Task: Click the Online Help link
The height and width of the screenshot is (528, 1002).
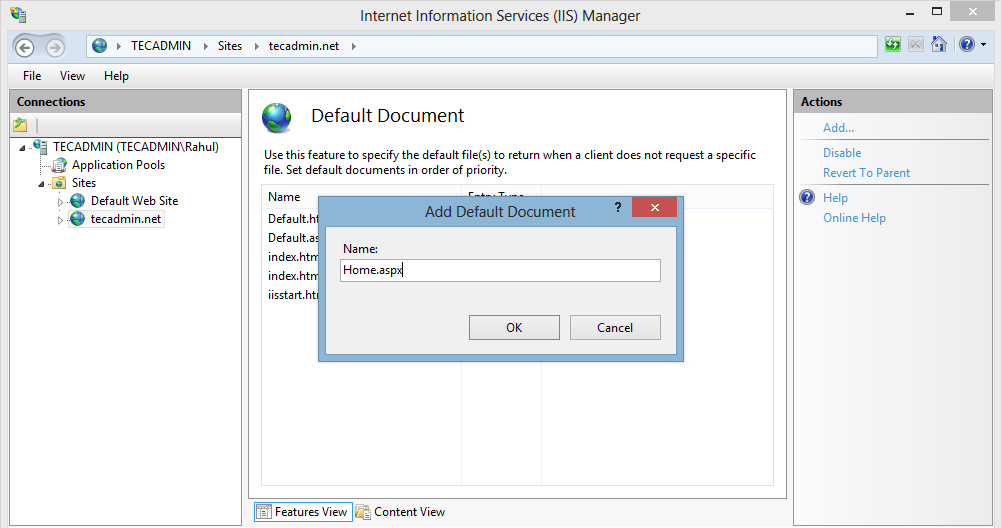Action: click(854, 218)
